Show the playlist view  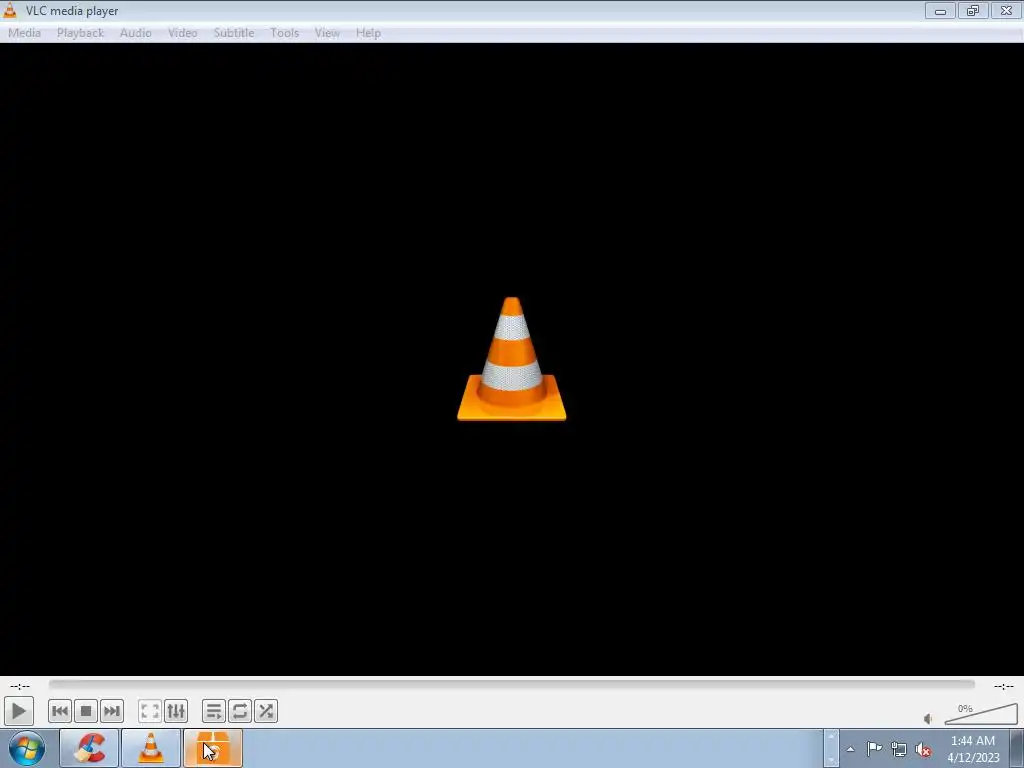(x=214, y=711)
